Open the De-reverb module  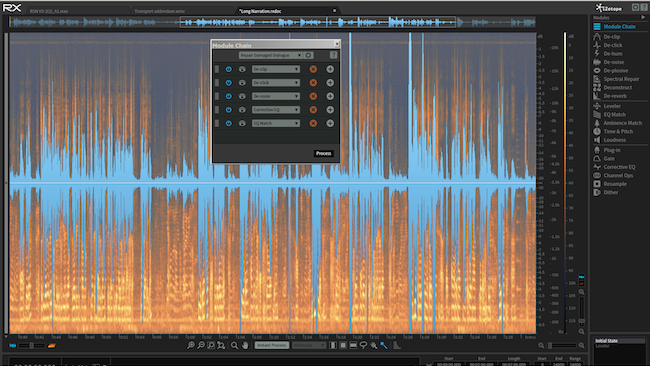click(610, 96)
